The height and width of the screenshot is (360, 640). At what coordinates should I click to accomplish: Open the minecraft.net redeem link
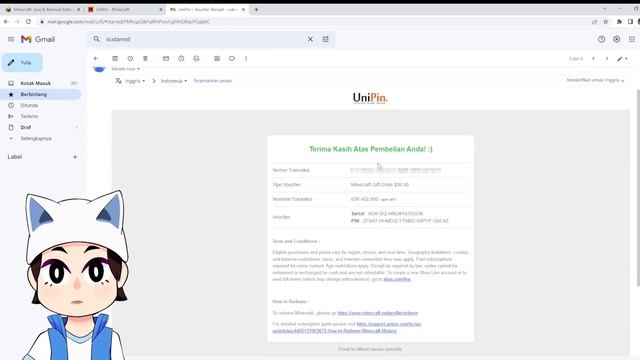[x=378, y=313]
